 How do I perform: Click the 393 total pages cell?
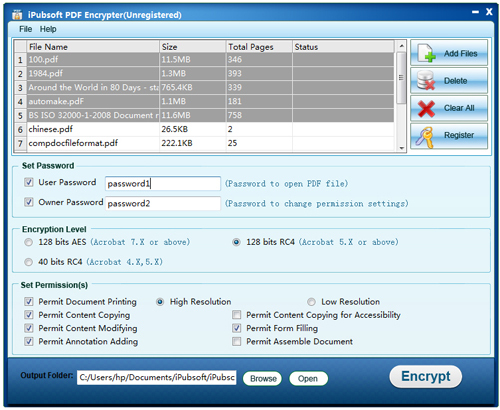[x=259, y=74]
